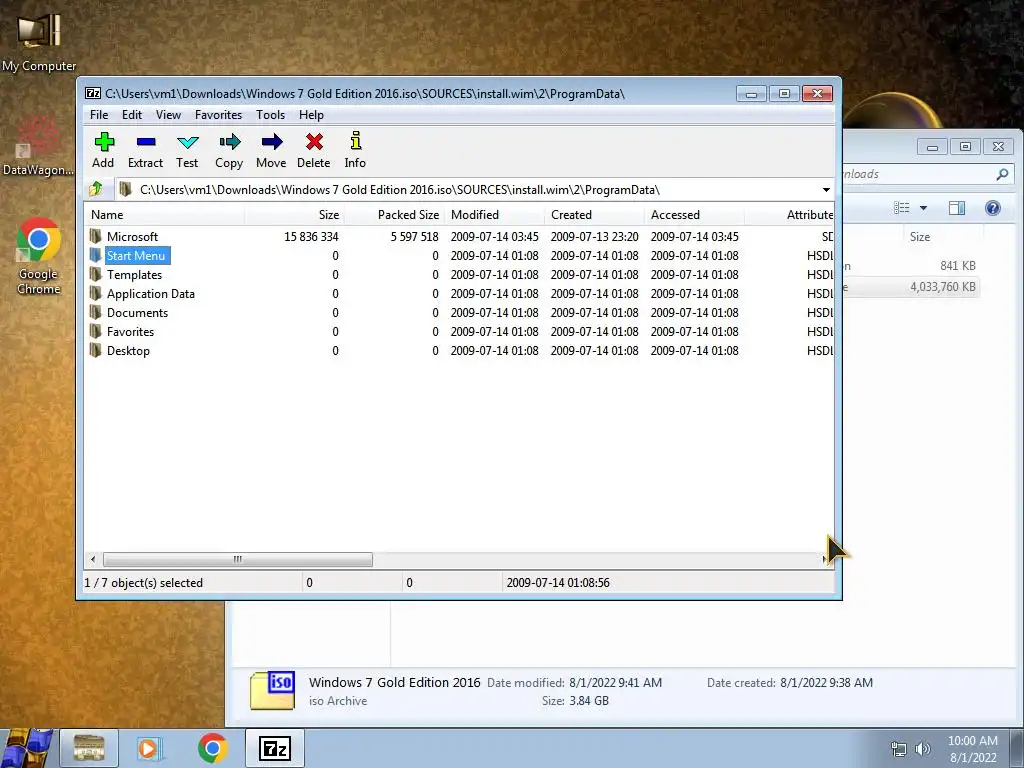Click the Templates folder icon
Viewport: 1024px width, 768px height.
click(x=95, y=274)
